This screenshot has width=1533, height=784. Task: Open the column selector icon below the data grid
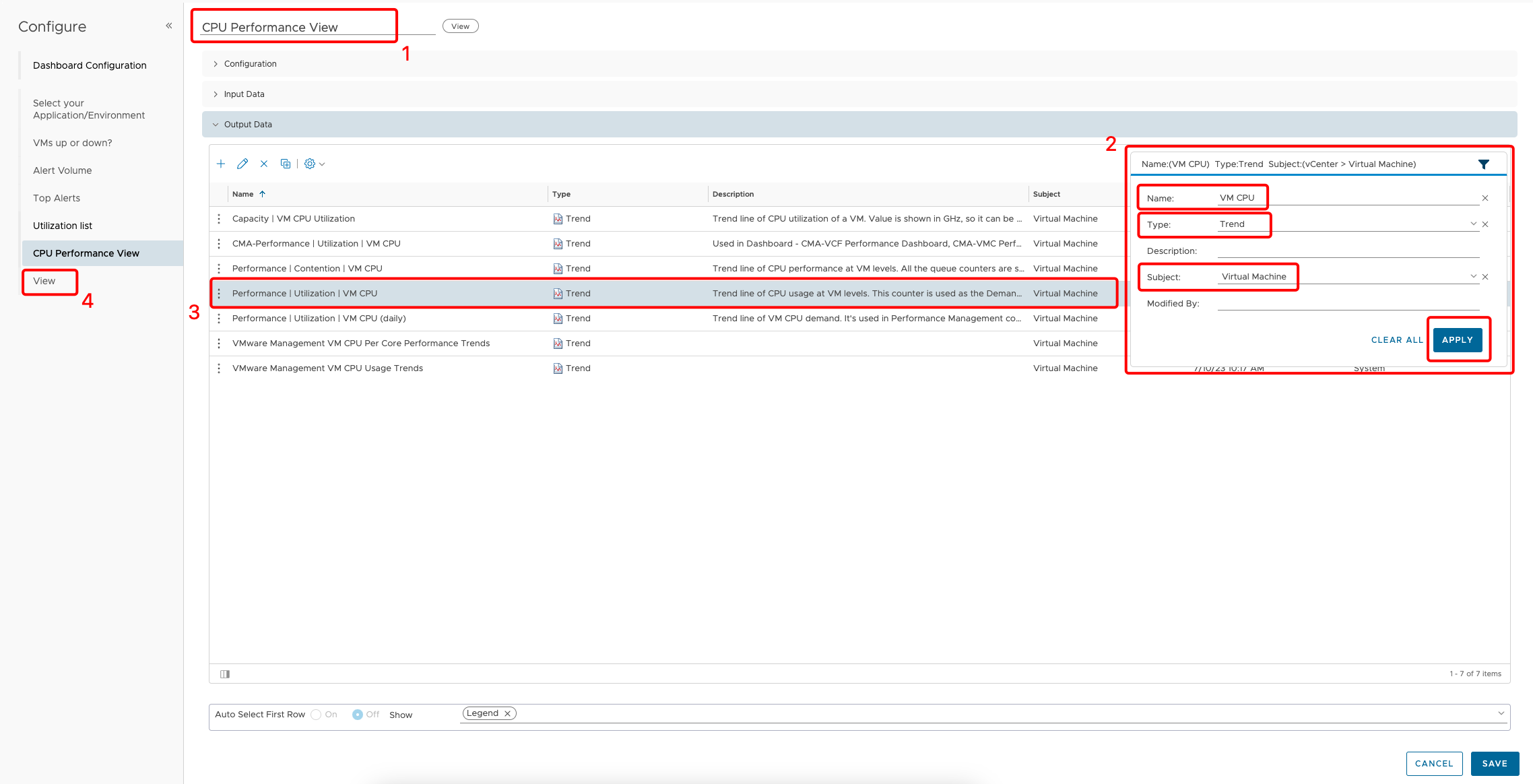[x=226, y=674]
